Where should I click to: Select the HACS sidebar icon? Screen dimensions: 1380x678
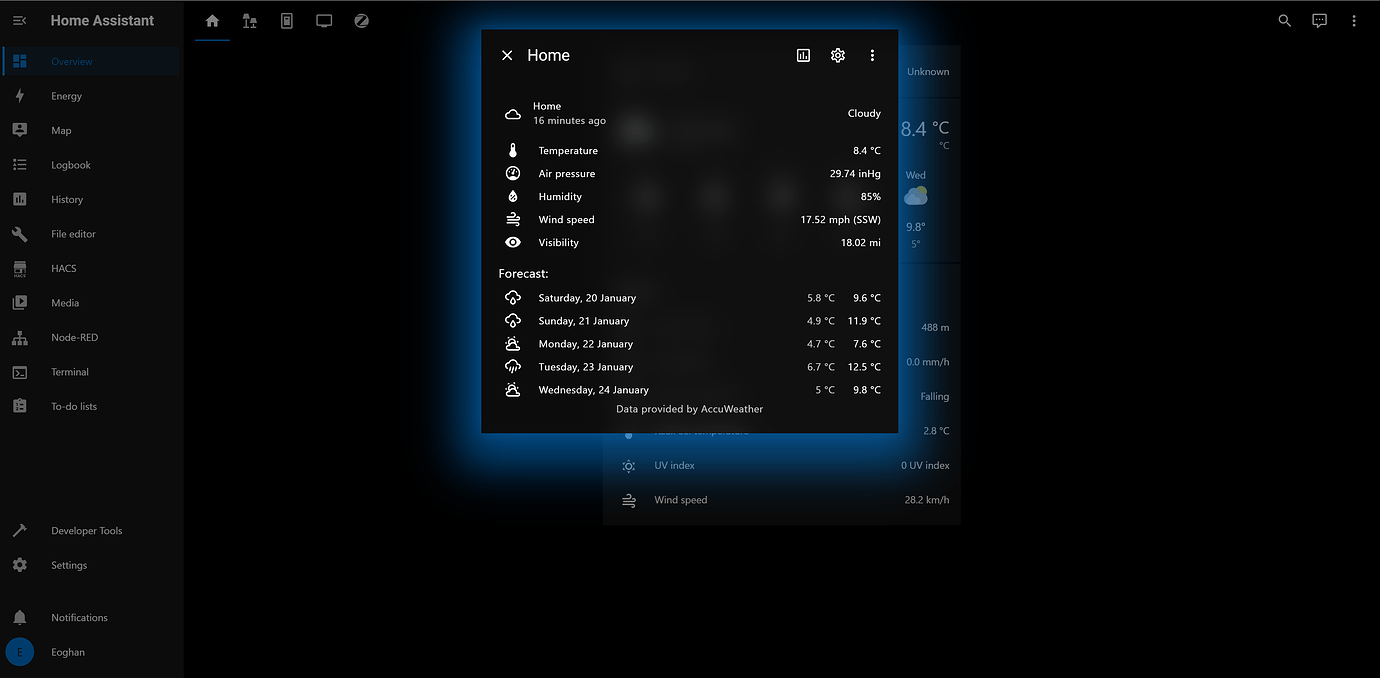(x=20, y=268)
